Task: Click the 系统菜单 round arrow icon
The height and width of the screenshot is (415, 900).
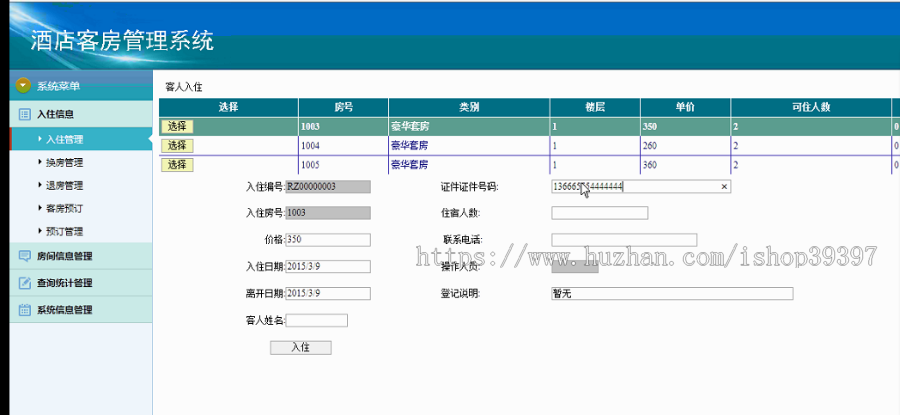Action: (23, 86)
